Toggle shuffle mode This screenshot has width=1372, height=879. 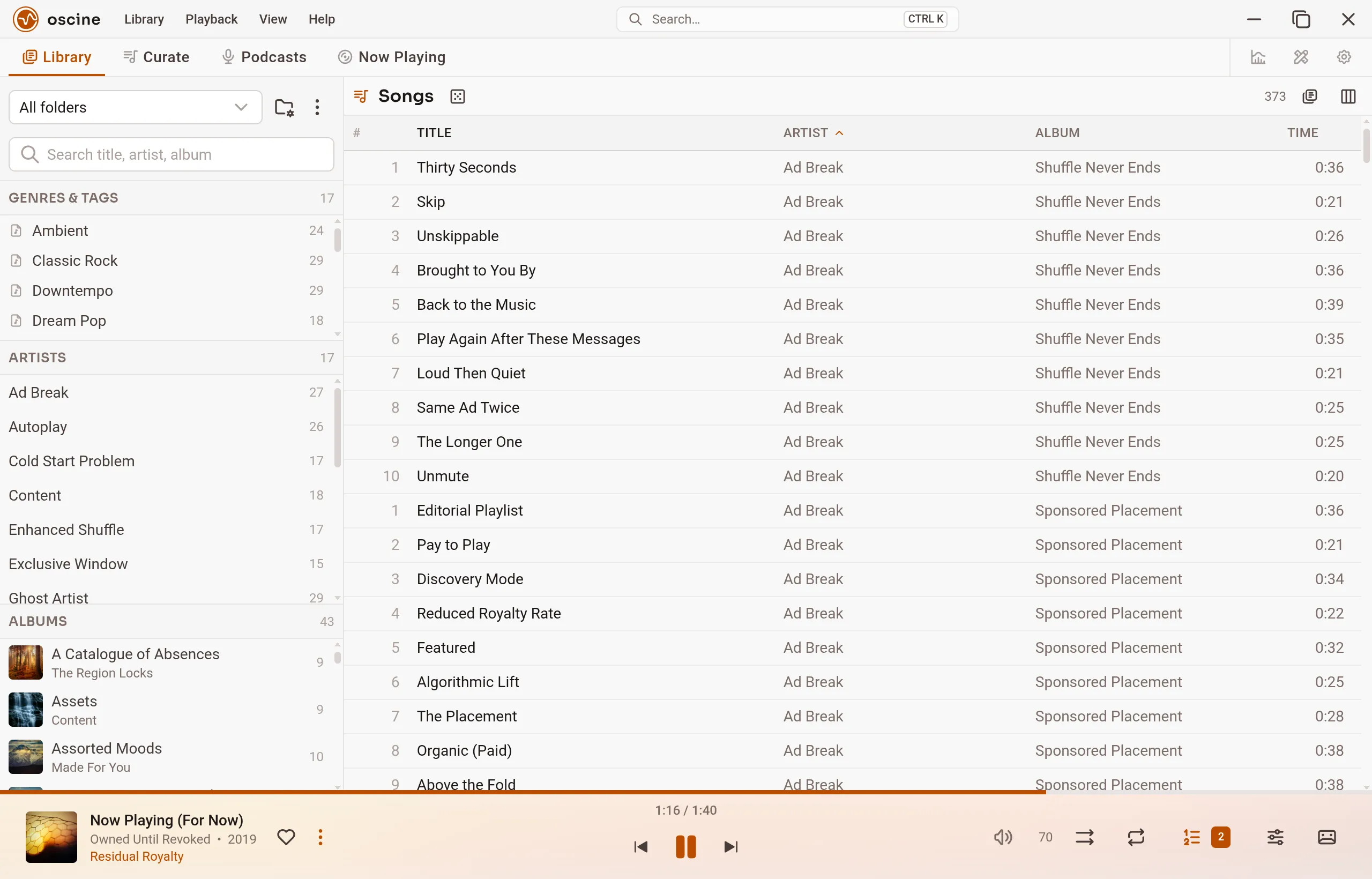(x=1085, y=837)
